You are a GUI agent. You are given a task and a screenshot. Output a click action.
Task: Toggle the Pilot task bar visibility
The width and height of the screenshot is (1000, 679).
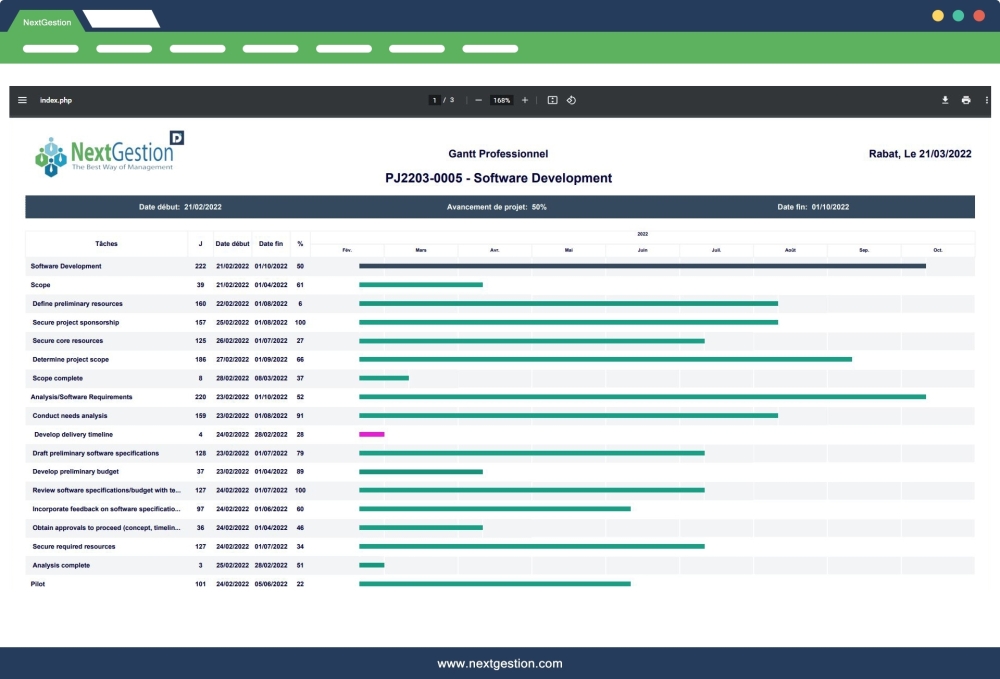(494, 583)
